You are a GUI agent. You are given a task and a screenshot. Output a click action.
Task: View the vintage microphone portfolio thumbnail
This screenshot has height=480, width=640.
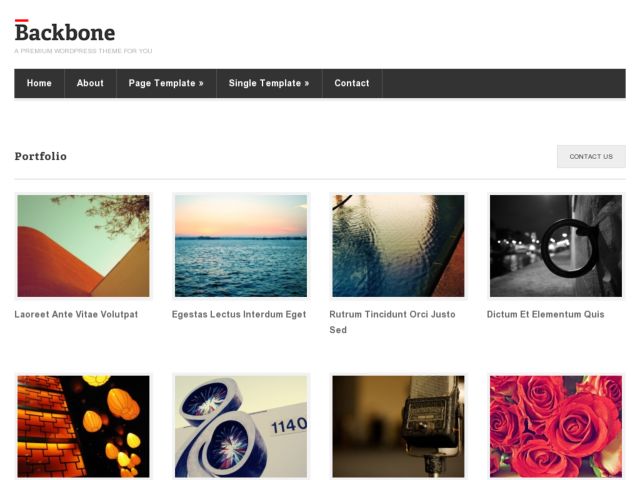(x=398, y=427)
